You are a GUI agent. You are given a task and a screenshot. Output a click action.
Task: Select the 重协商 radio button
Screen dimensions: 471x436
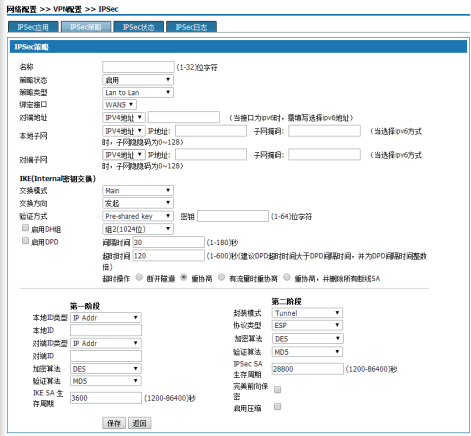183,277
